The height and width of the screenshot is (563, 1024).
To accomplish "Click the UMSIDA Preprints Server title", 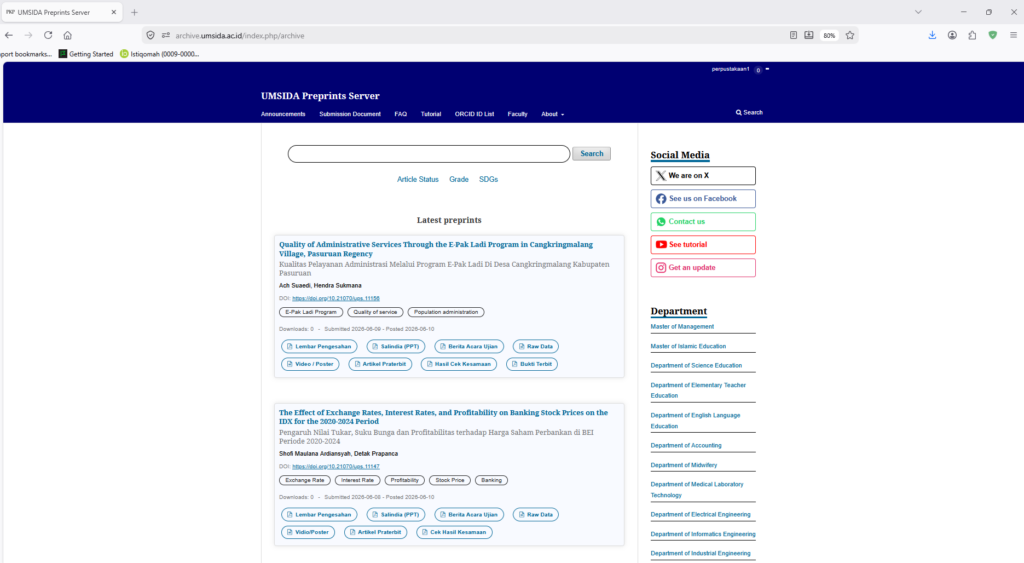I will (x=320, y=96).
